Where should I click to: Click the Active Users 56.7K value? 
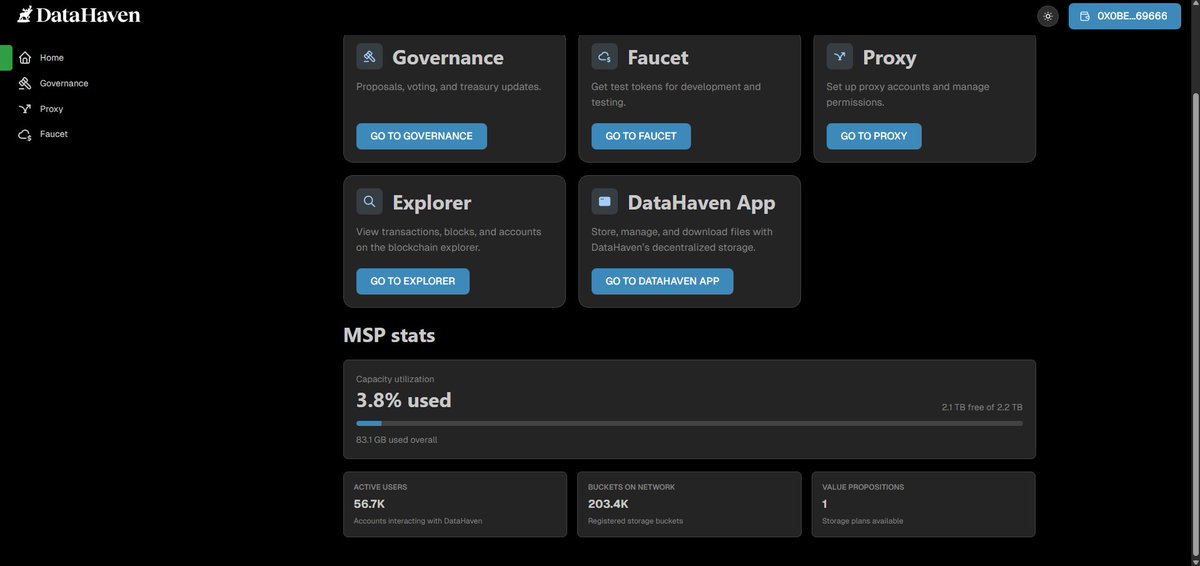(369, 504)
